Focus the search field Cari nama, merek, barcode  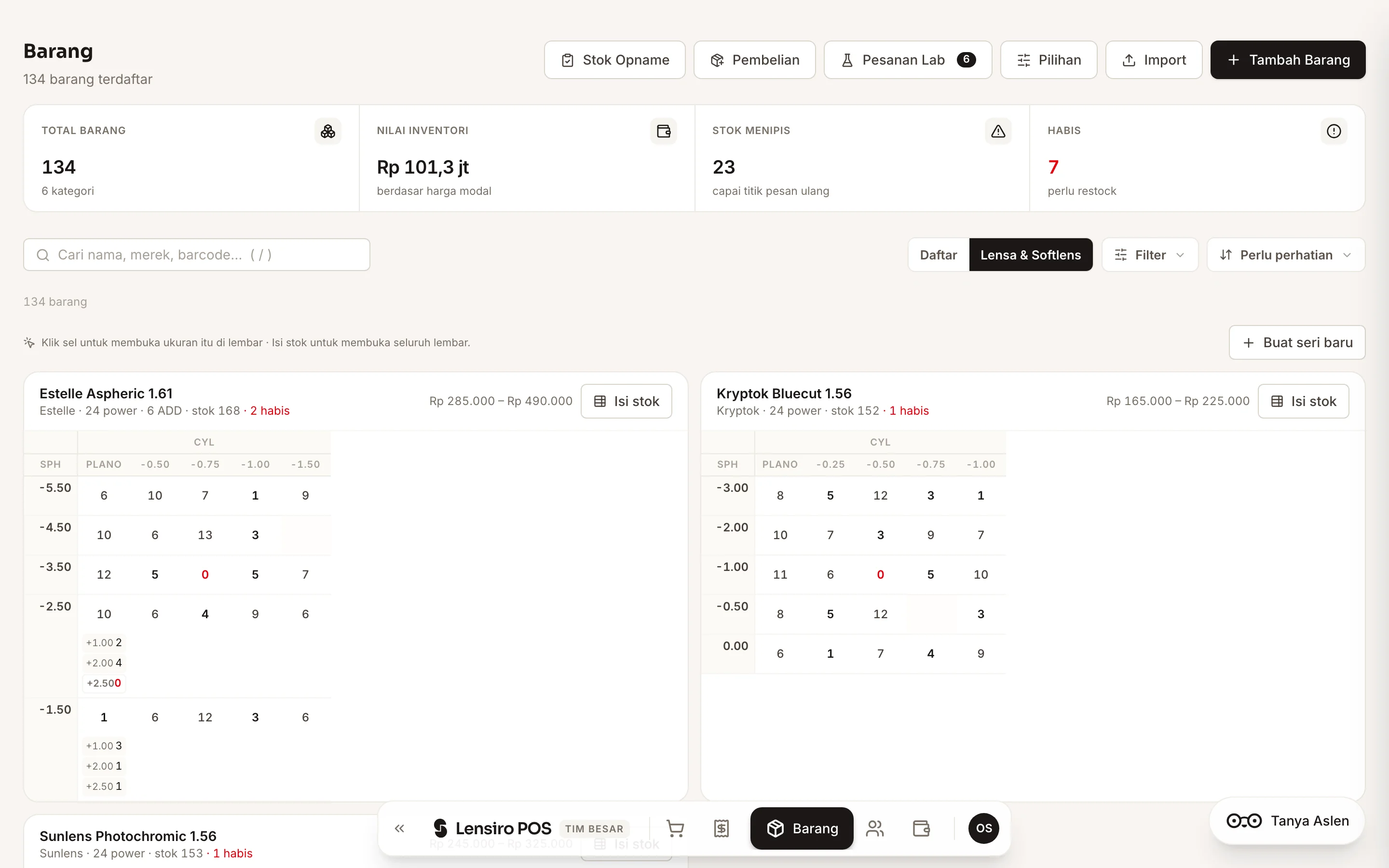[x=197, y=255]
